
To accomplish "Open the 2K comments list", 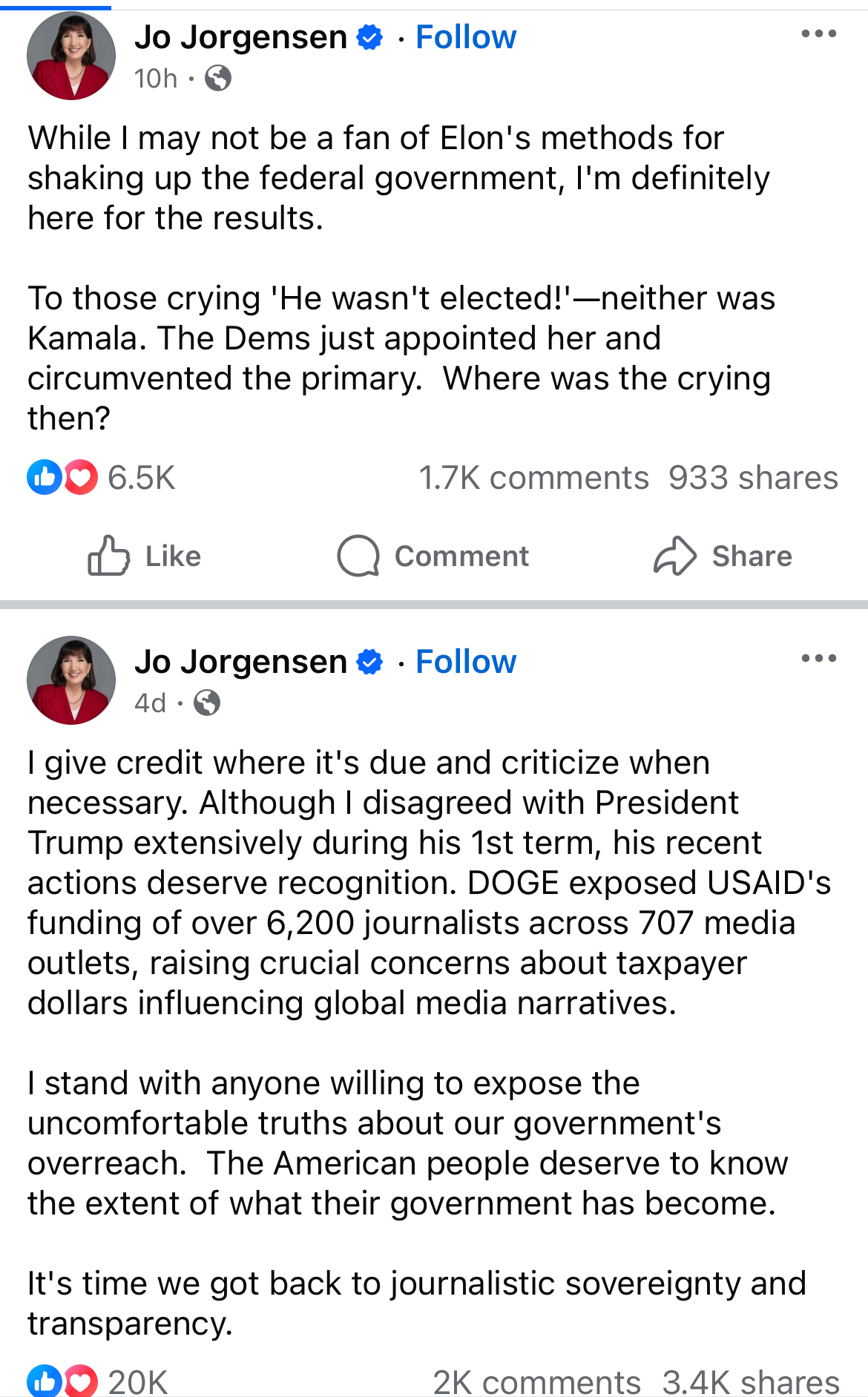I will (x=536, y=1382).
